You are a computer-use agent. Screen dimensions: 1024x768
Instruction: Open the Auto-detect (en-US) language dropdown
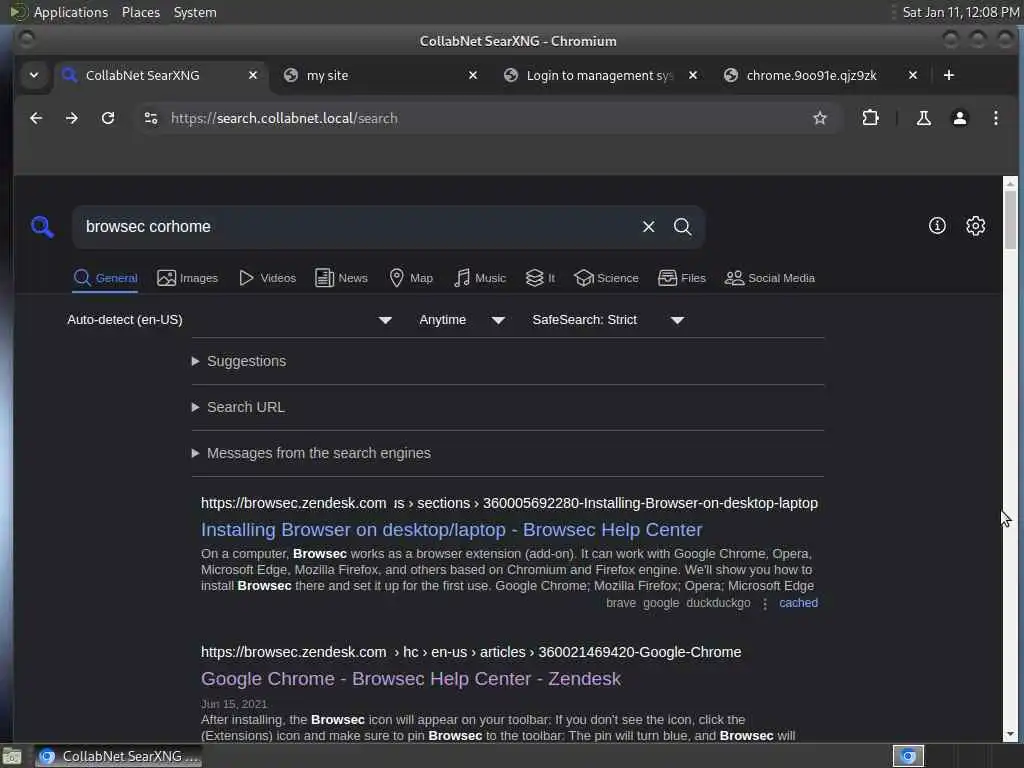[230, 320]
